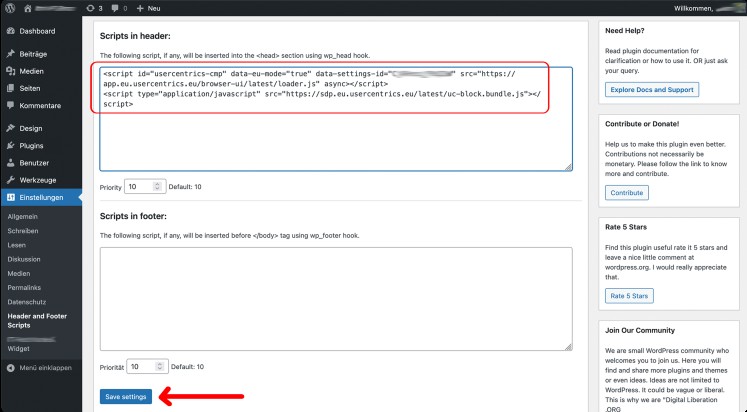Click the Need Help? heading
The image size is (747, 412).
point(625,30)
